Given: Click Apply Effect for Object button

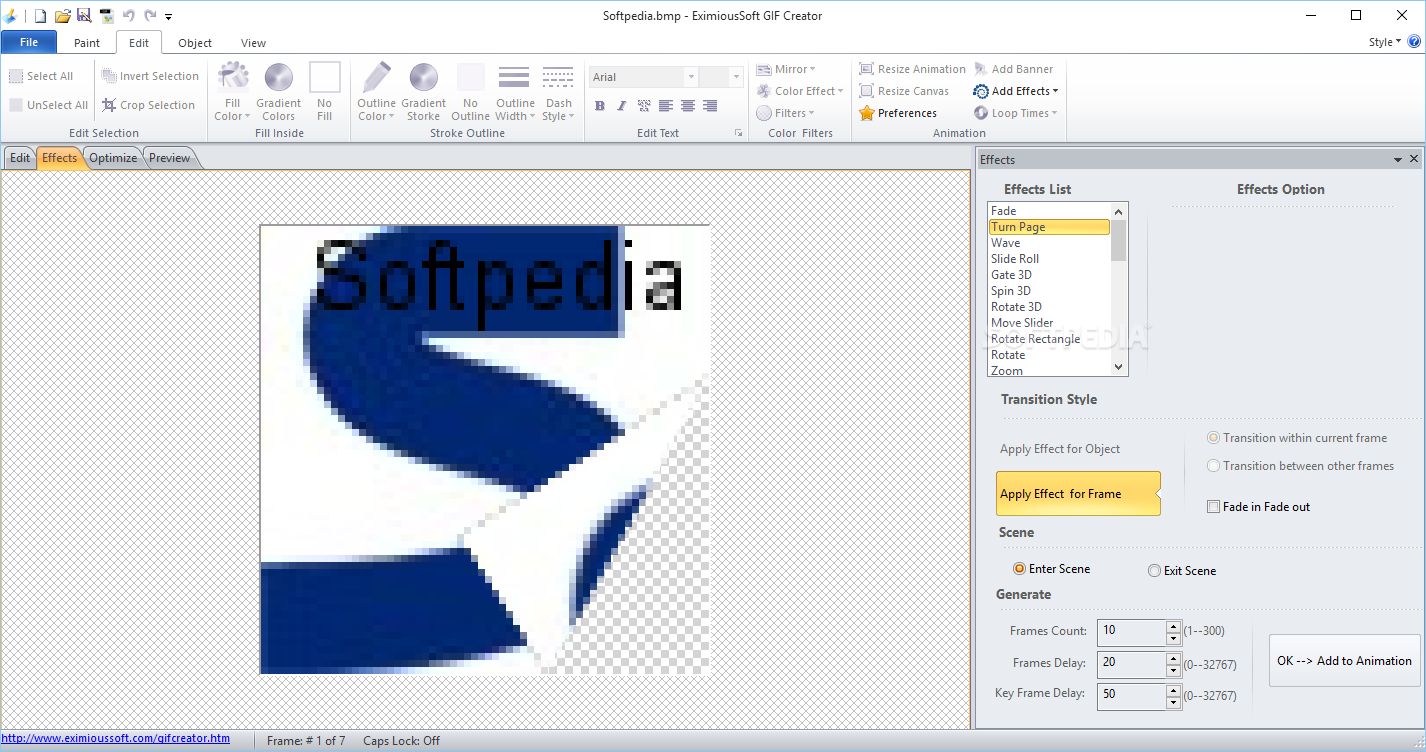Looking at the screenshot, I should tap(1060, 449).
